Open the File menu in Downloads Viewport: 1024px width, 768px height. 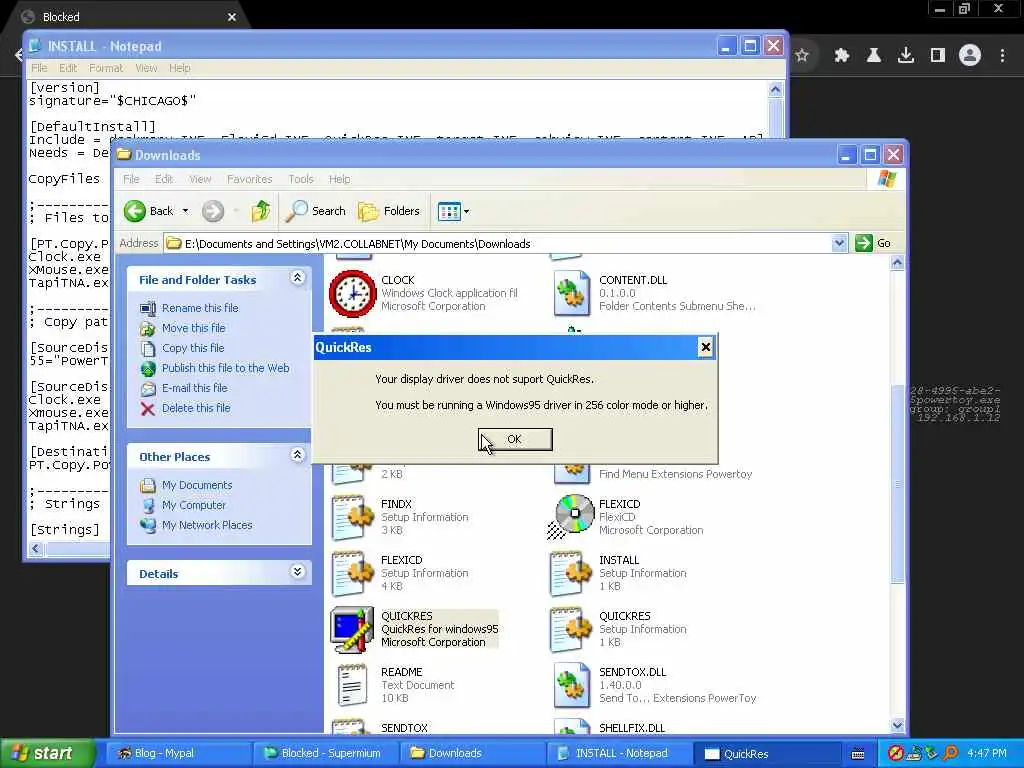tap(131, 179)
